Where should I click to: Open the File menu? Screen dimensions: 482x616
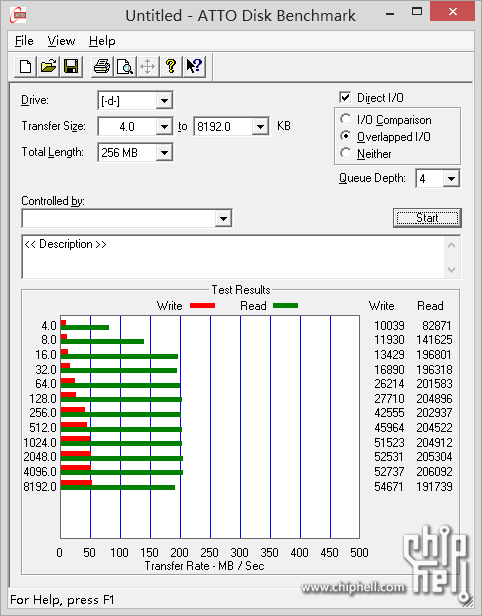[x=24, y=41]
